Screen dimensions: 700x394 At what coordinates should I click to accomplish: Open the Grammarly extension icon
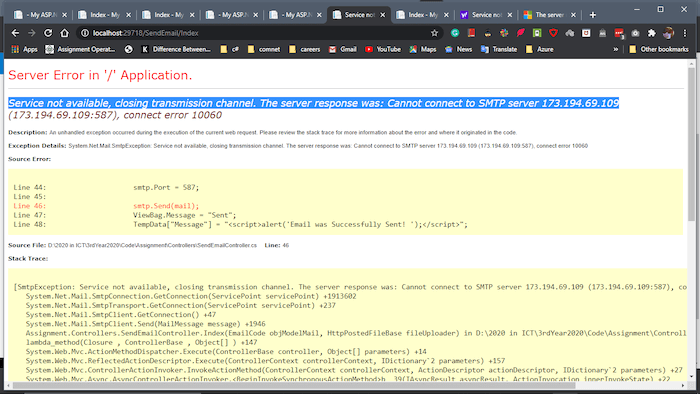[455, 33]
